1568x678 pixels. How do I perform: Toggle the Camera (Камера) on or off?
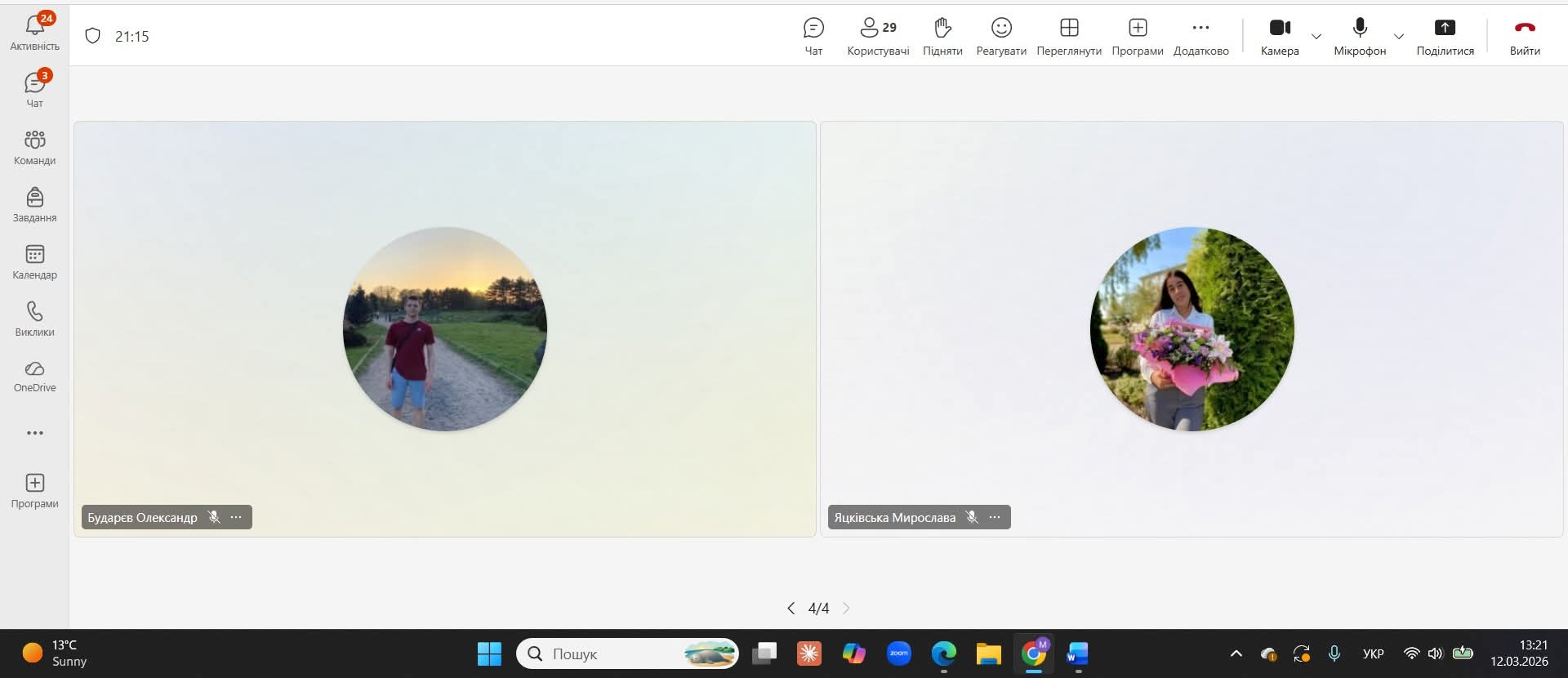[x=1280, y=36]
